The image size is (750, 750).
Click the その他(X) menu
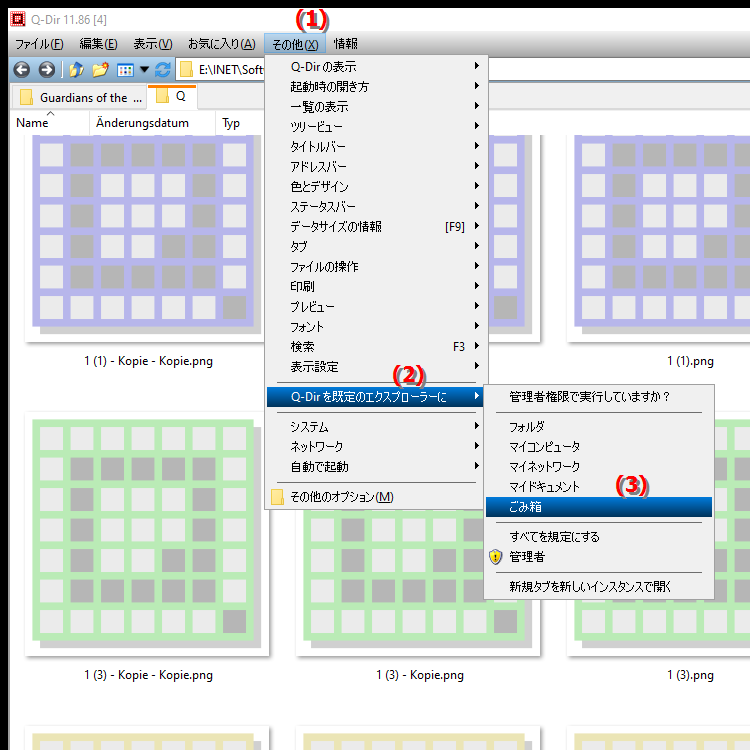coord(295,44)
